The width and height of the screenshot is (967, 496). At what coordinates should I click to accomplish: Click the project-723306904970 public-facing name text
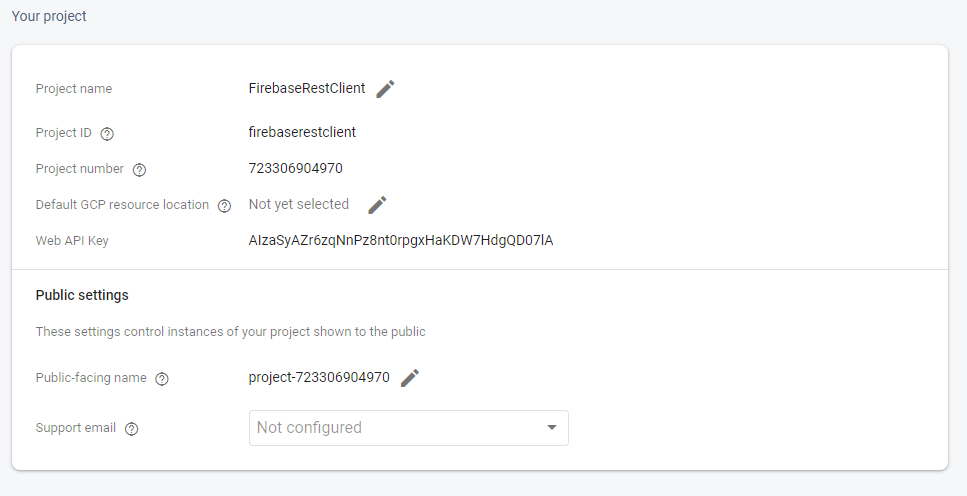click(319, 378)
